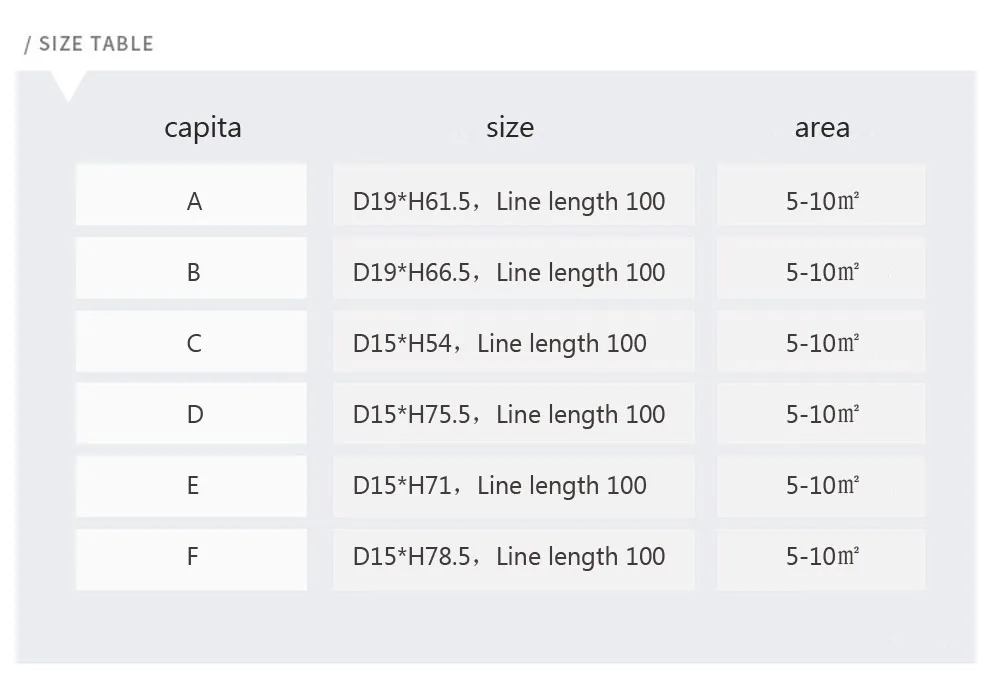The image size is (1000, 689).
Task: Click the area cell in row A
Action: pos(822,201)
